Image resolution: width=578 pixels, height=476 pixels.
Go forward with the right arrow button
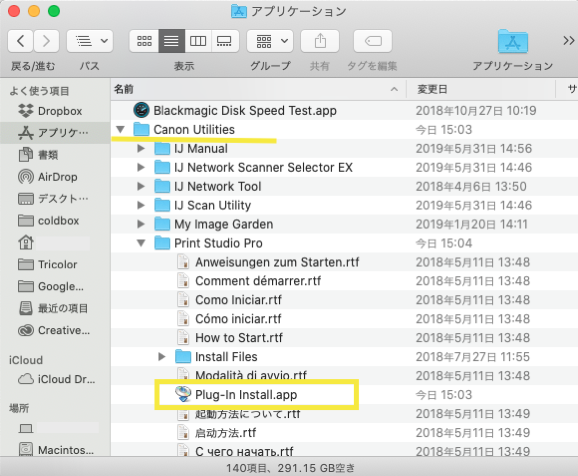pos(46,41)
